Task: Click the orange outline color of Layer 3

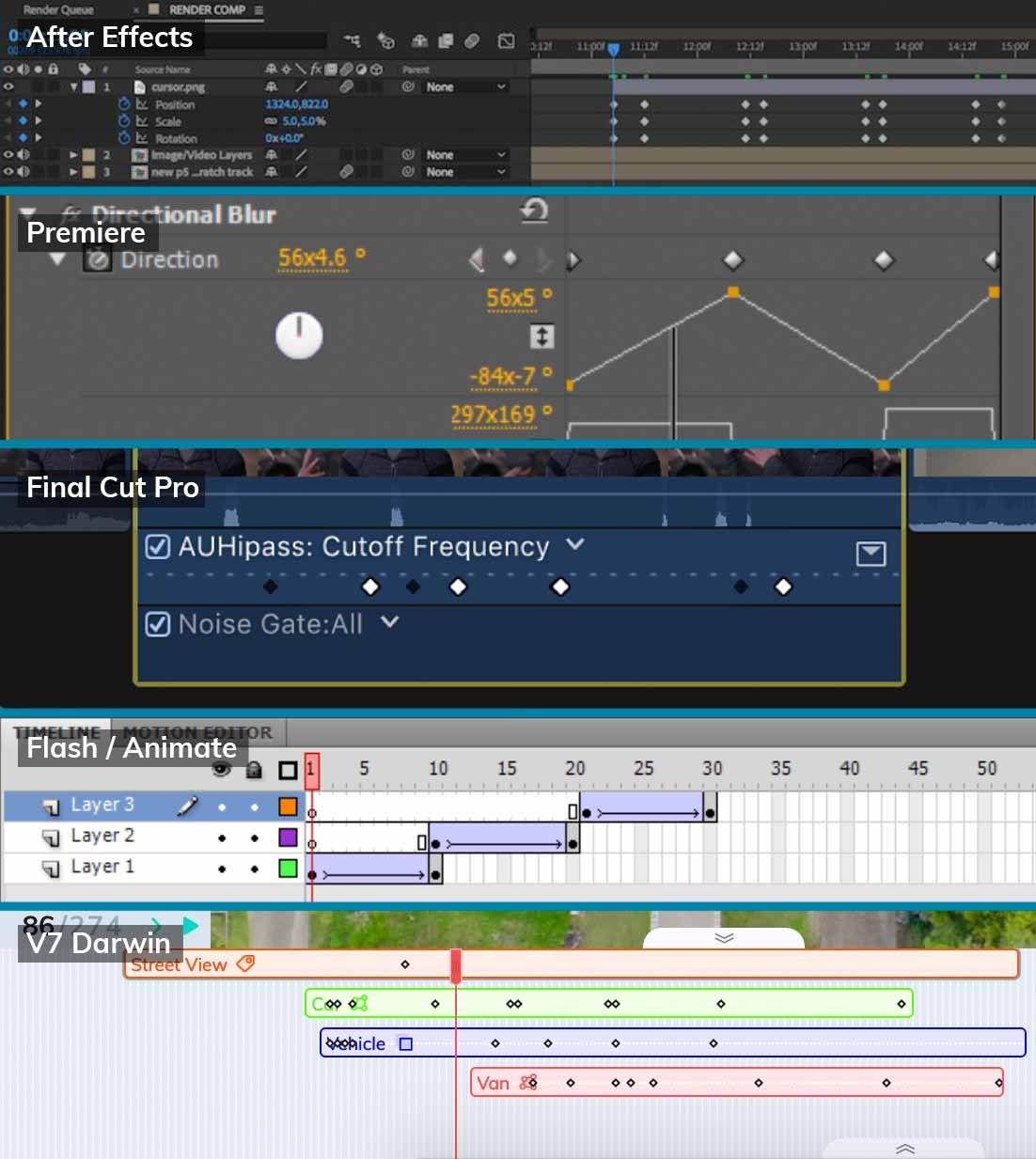Action: (x=288, y=807)
